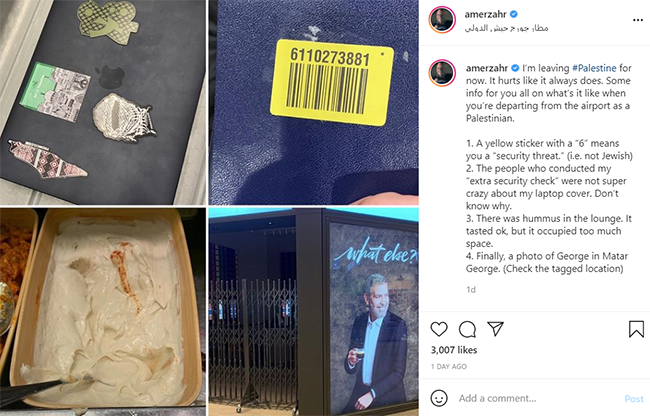The image size is (650, 416).
Task: Open the emoji picker smiley icon
Action: (x=439, y=398)
